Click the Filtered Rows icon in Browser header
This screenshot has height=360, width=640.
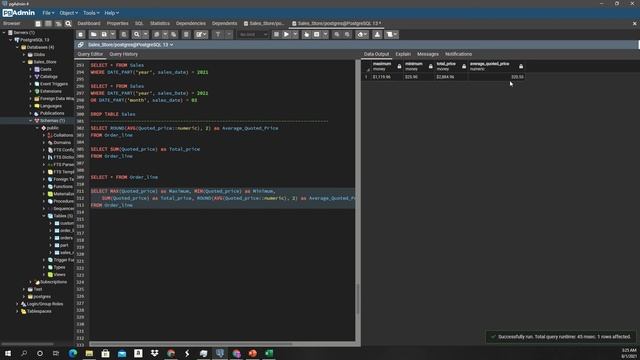(x=58, y=24)
